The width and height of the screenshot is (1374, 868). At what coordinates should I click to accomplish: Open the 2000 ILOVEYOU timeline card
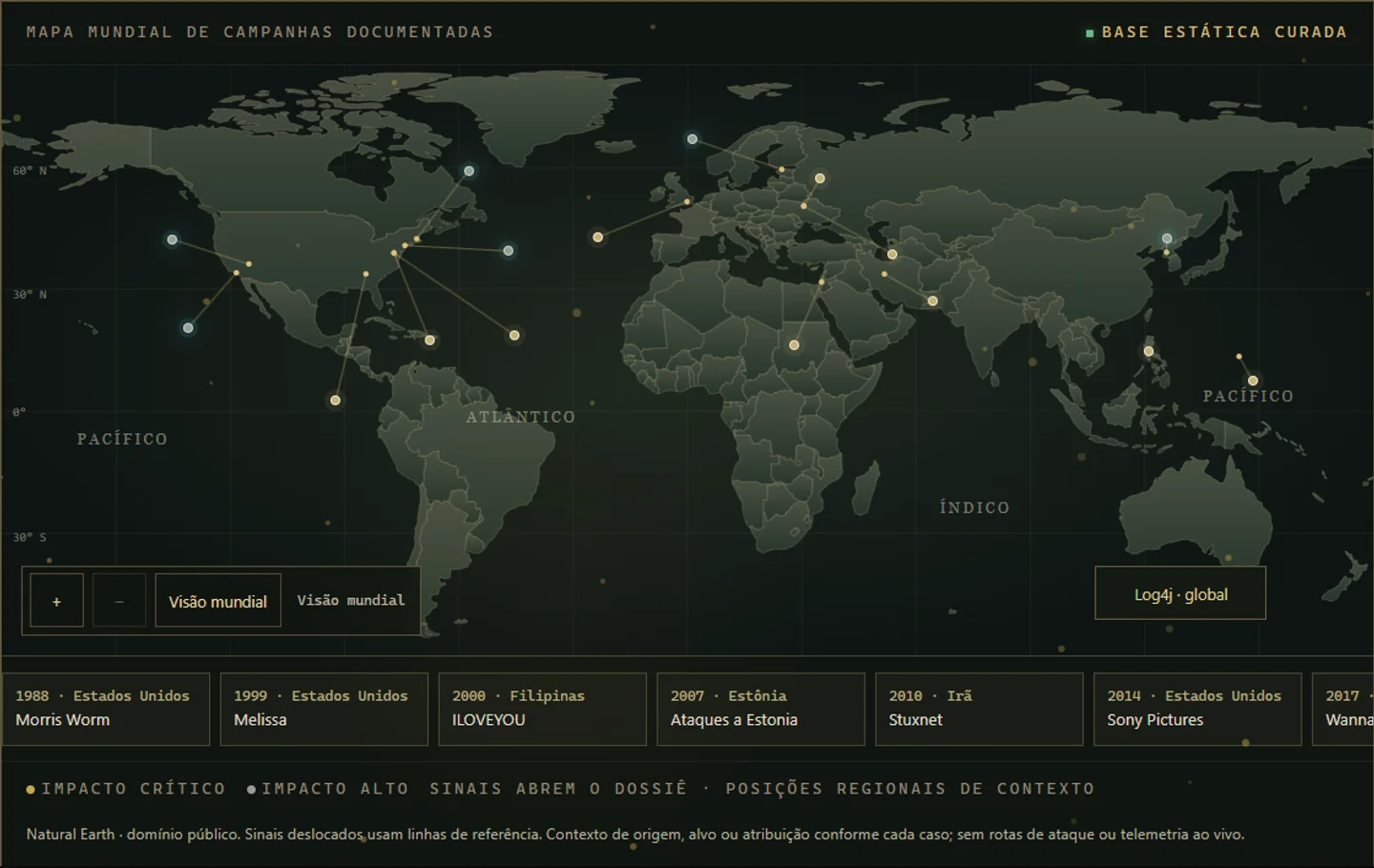(542, 709)
